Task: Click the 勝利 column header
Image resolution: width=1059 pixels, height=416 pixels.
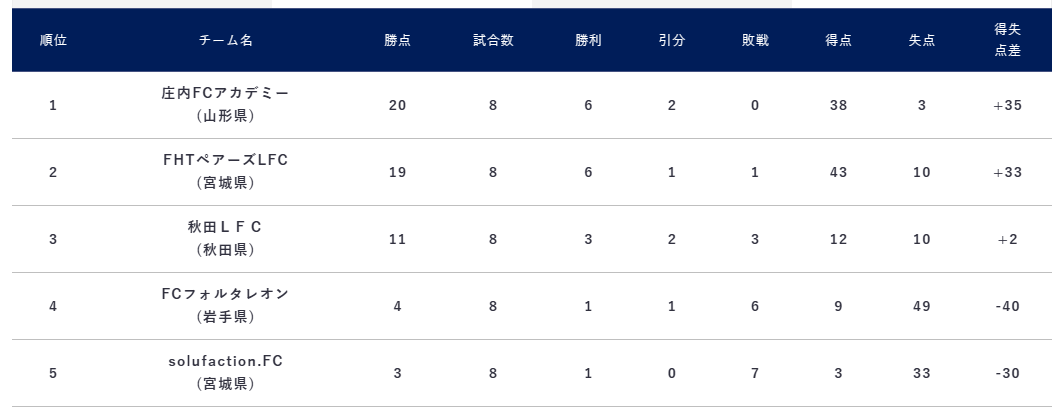Action: coord(588,41)
